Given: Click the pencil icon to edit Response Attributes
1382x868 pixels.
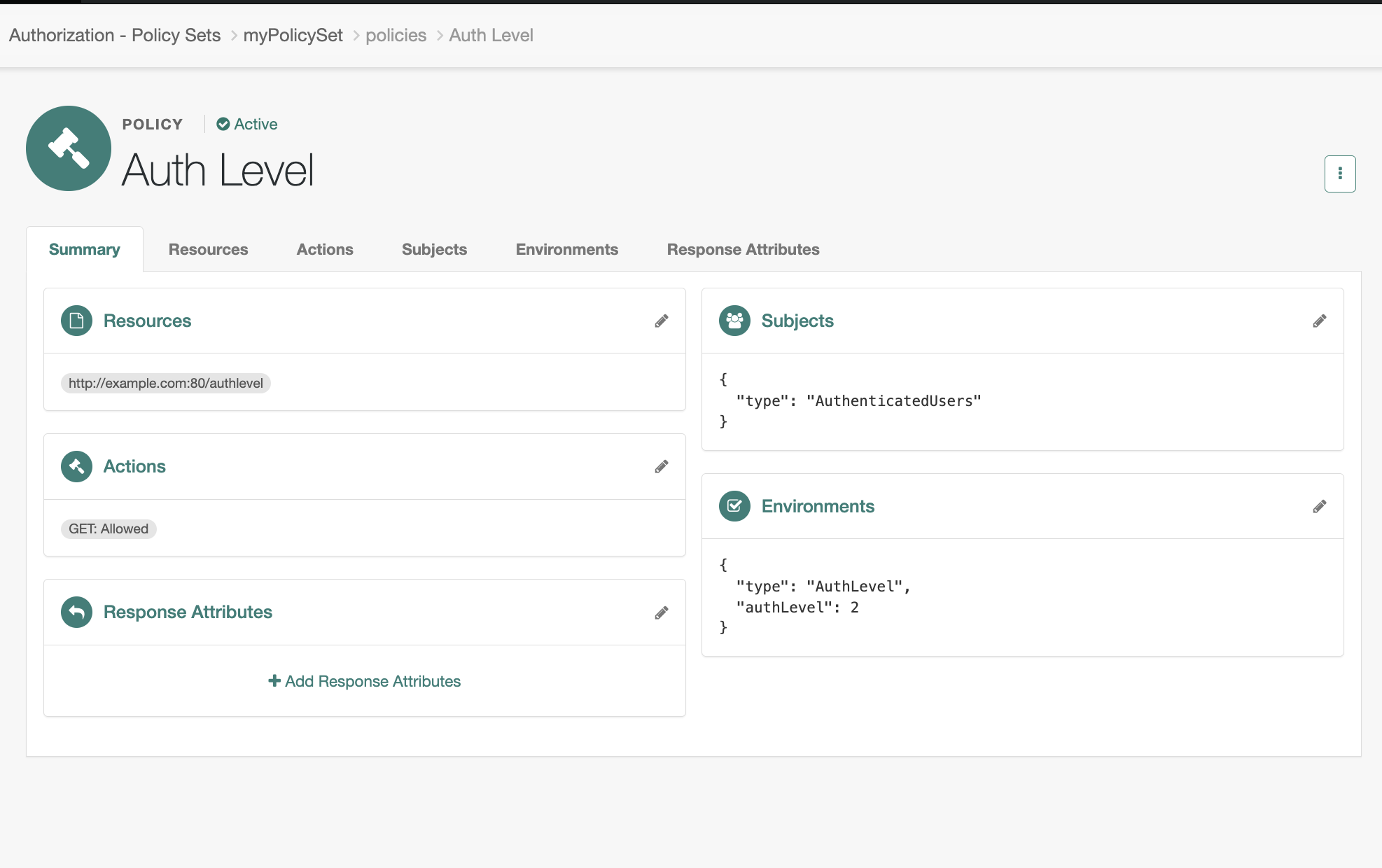Looking at the screenshot, I should [662, 612].
